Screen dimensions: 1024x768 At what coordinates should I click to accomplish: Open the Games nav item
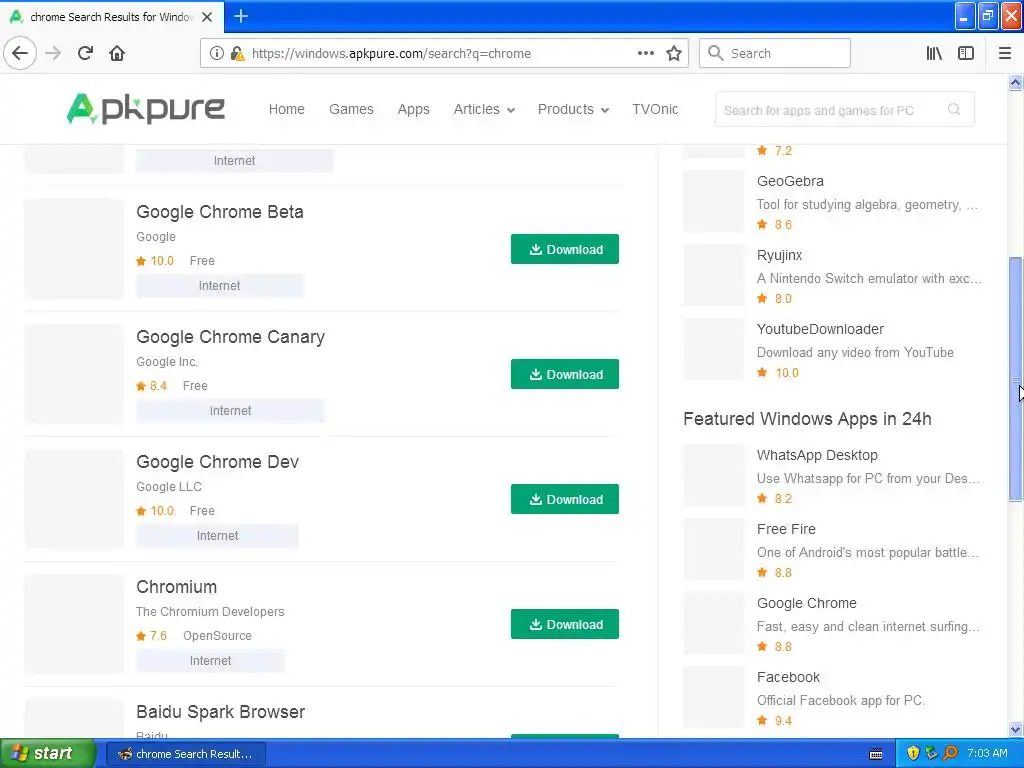[351, 109]
